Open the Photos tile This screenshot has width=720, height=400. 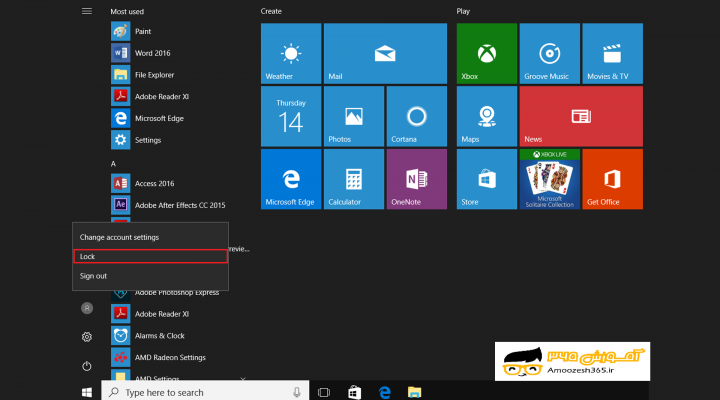pyautogui.click(x=354, y=116)
